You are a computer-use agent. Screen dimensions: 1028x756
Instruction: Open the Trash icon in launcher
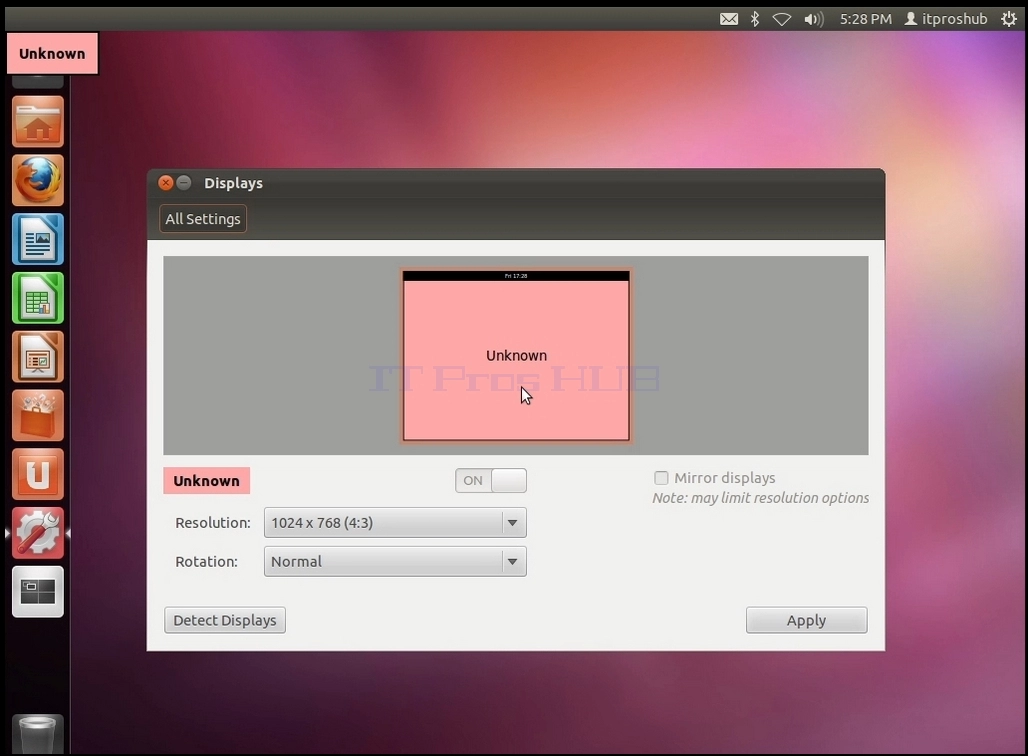point(38,734)
